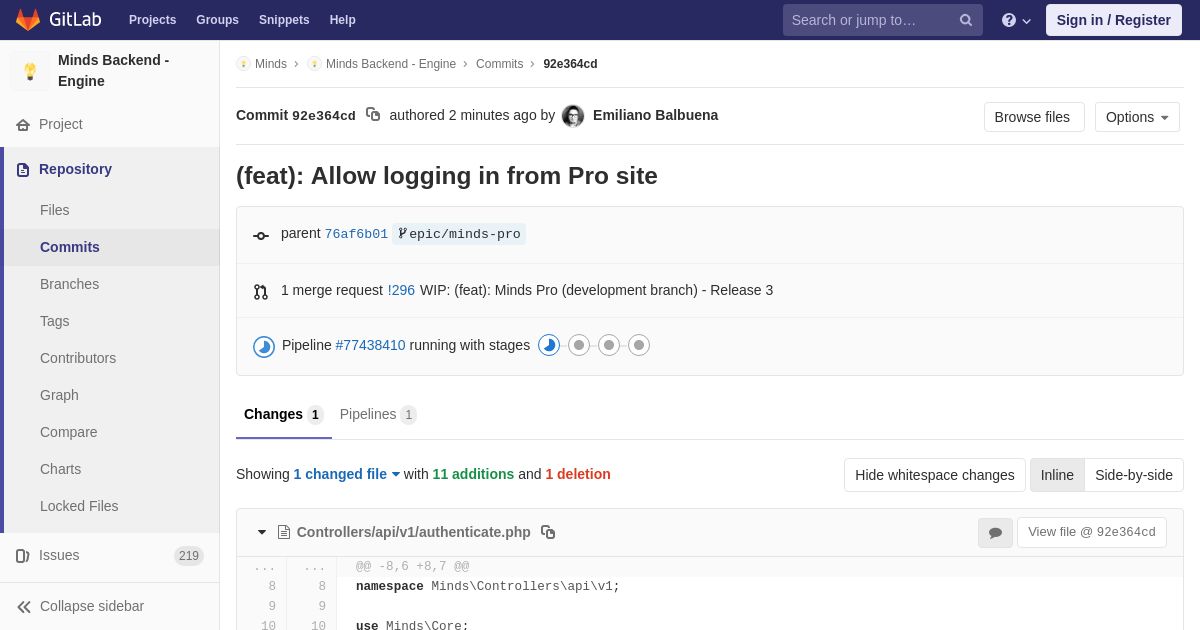Click Minds Backend - Engine sidebar title

point(114,71)
